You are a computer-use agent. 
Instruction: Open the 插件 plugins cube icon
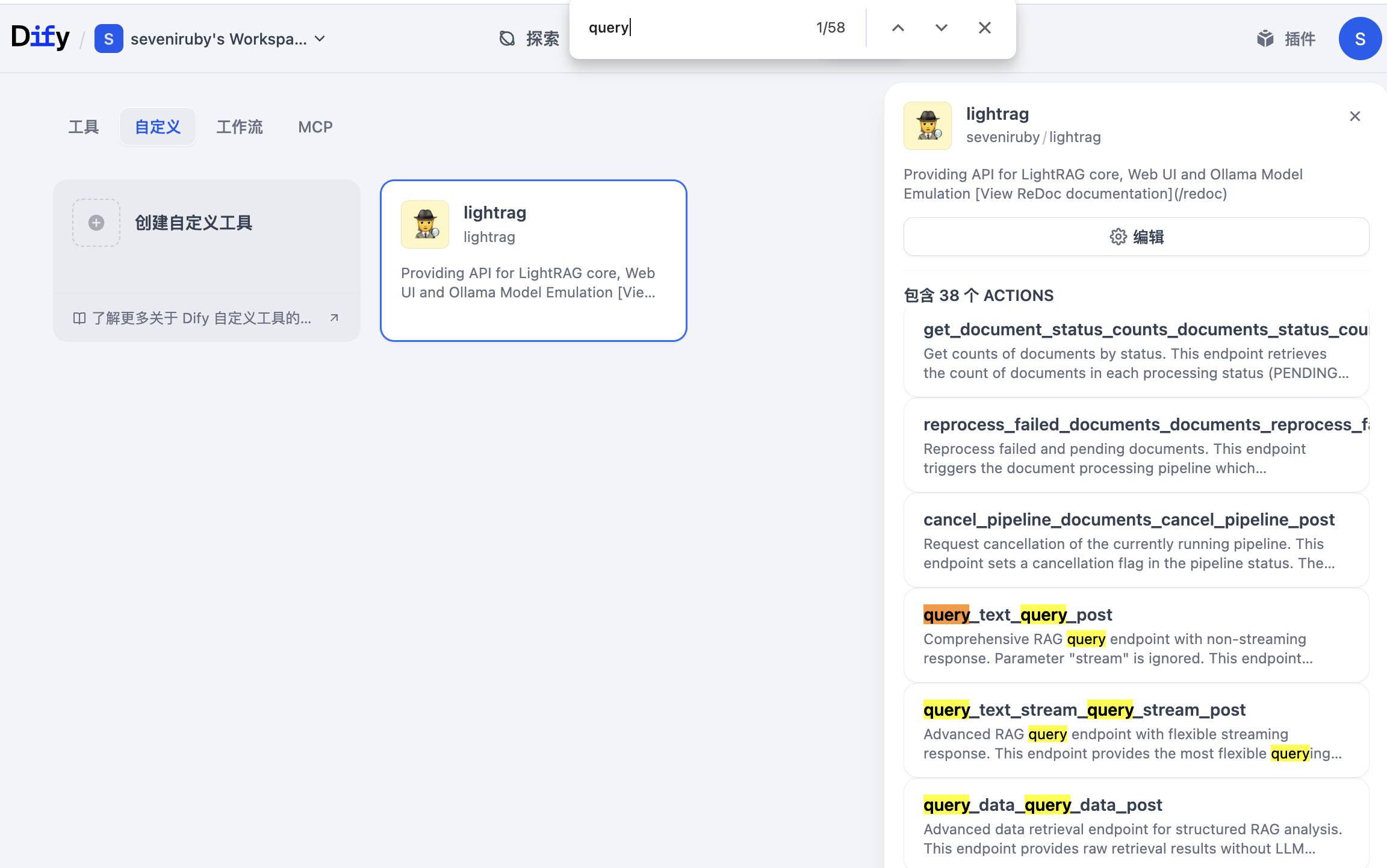[x=1265, y=39]
